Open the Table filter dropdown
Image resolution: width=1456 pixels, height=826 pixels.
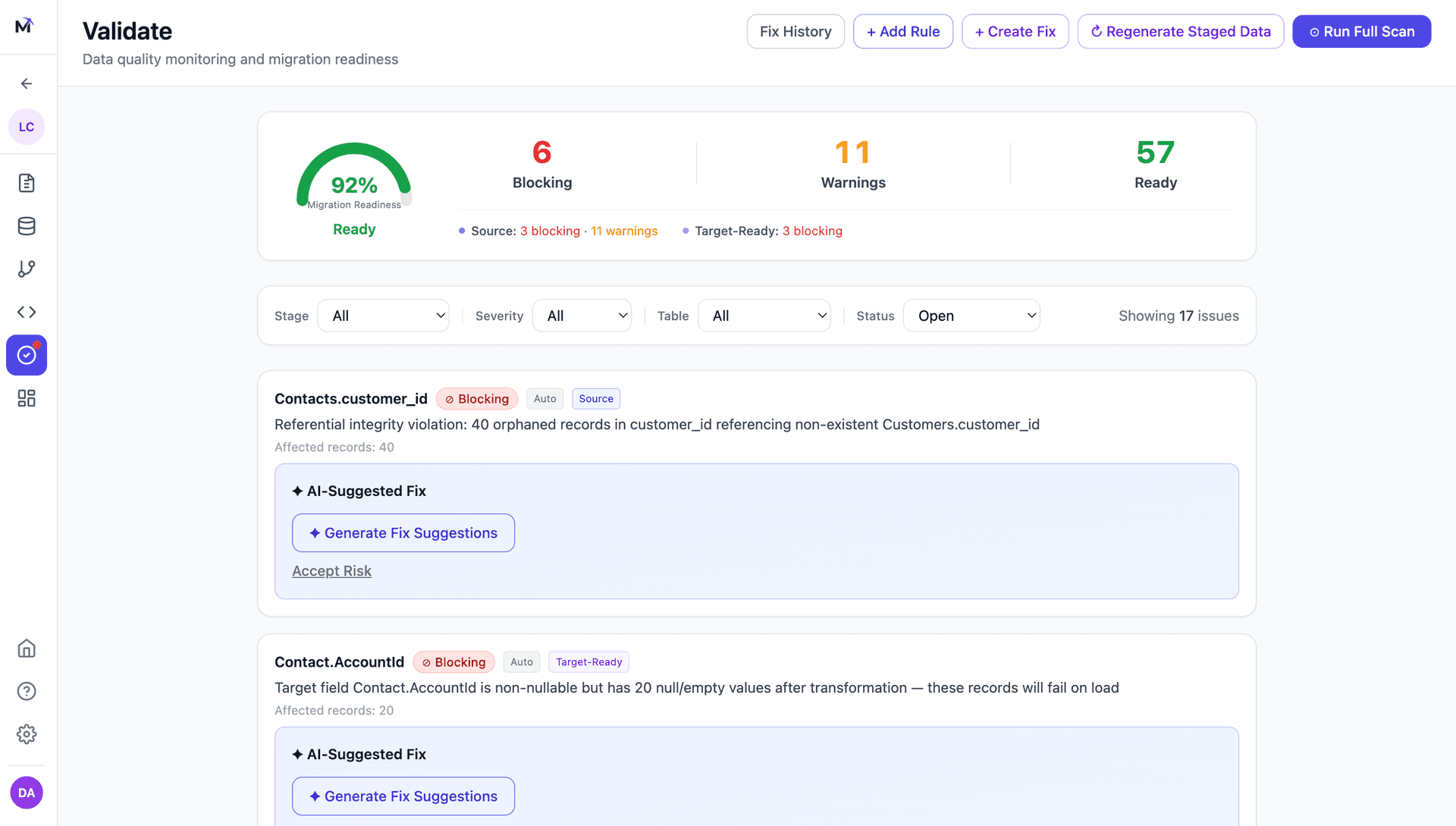[764, 315]
